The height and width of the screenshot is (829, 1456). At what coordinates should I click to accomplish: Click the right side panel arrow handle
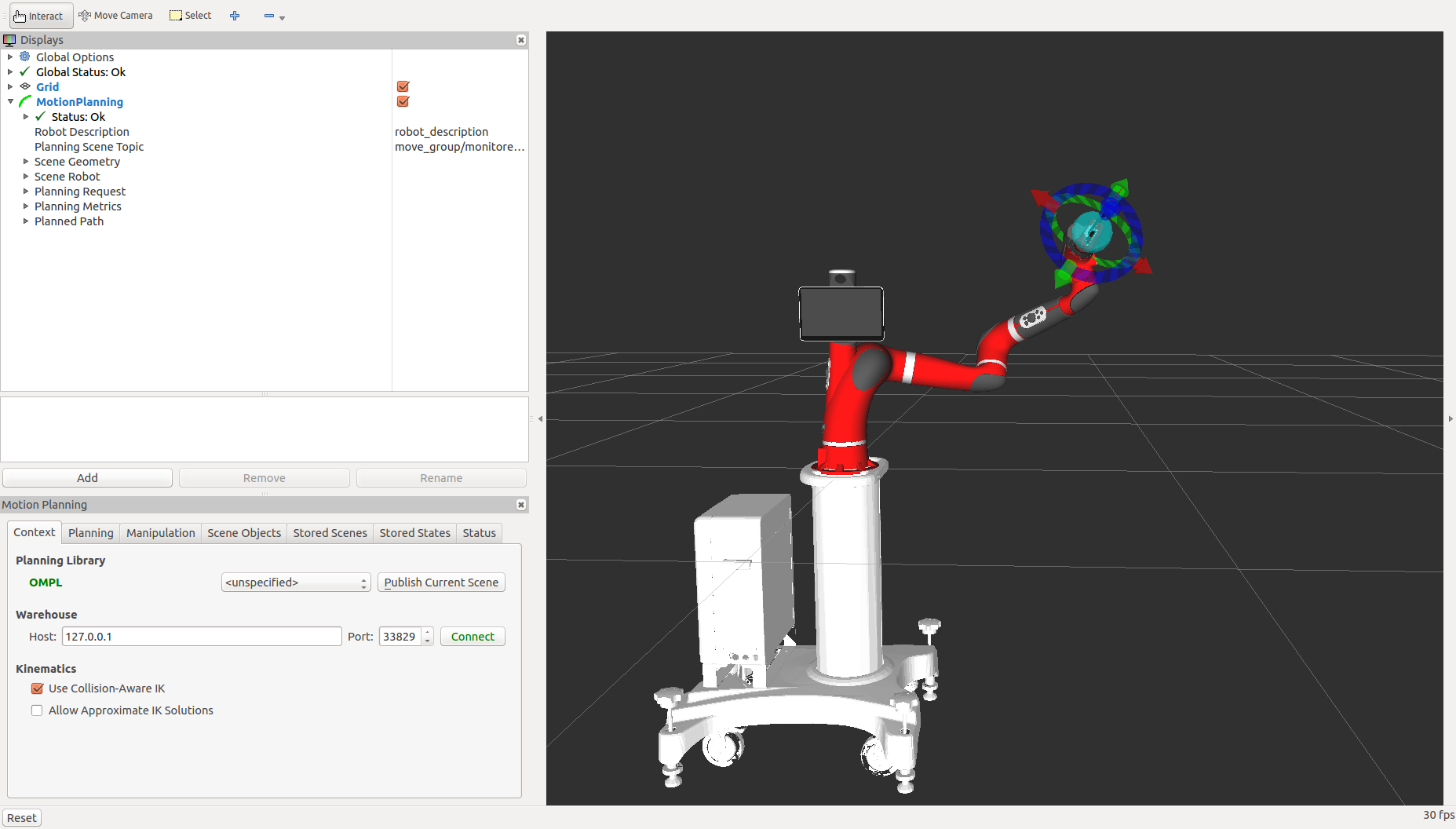click(1451, 419)
